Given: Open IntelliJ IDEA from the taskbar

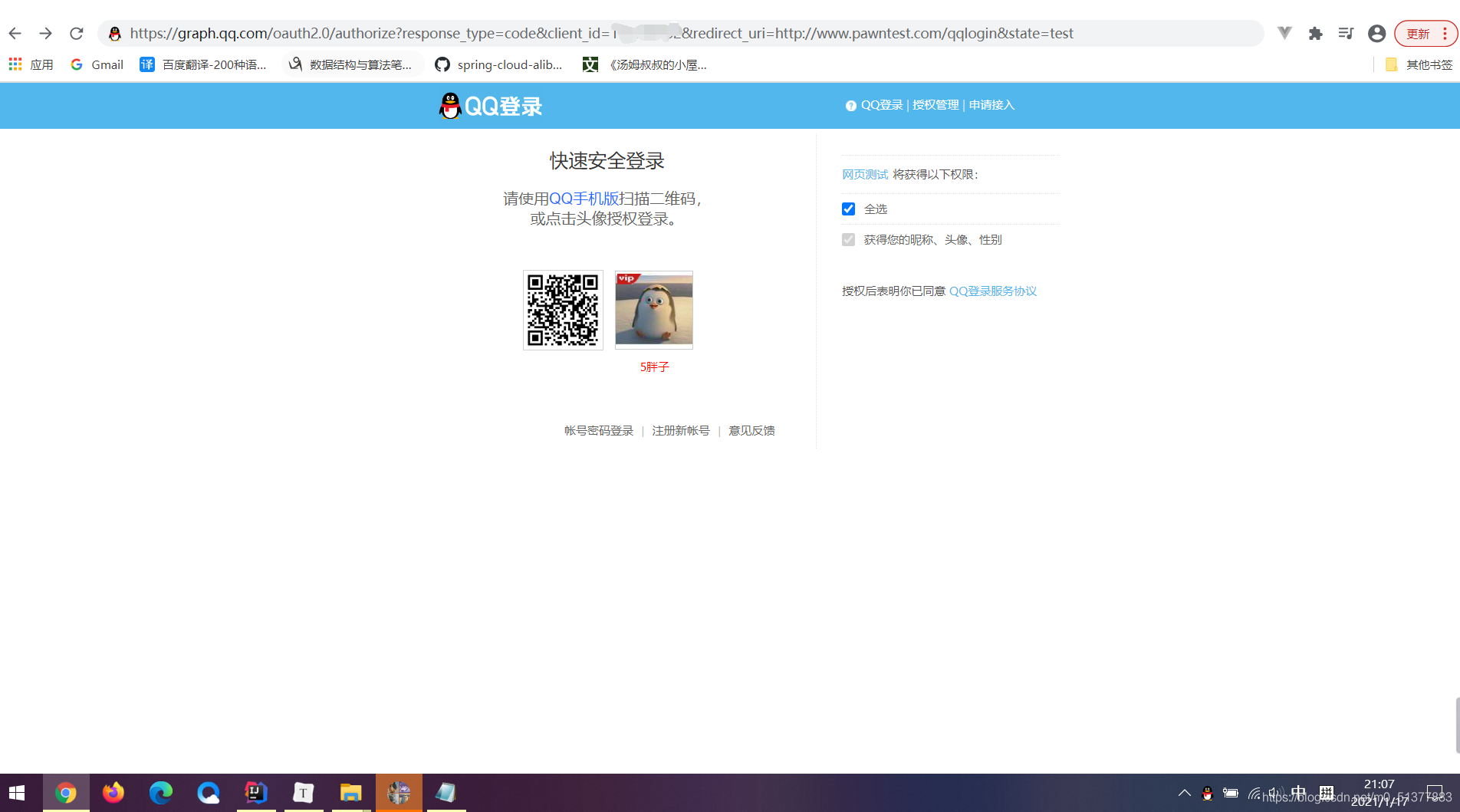Looking at the screenshot, I should click(256, 793).
